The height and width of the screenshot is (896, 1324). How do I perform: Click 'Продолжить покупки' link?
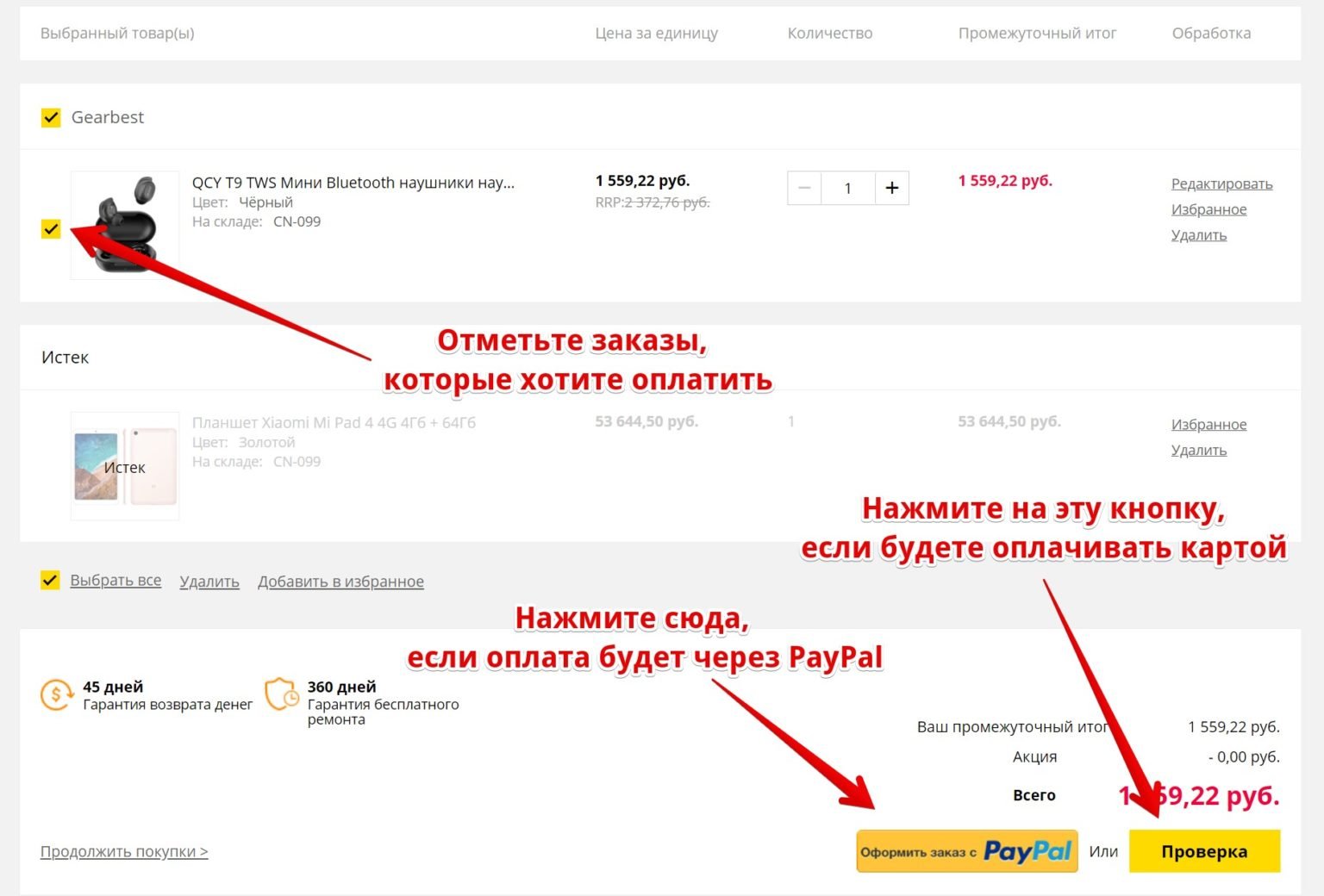point(124,851)
